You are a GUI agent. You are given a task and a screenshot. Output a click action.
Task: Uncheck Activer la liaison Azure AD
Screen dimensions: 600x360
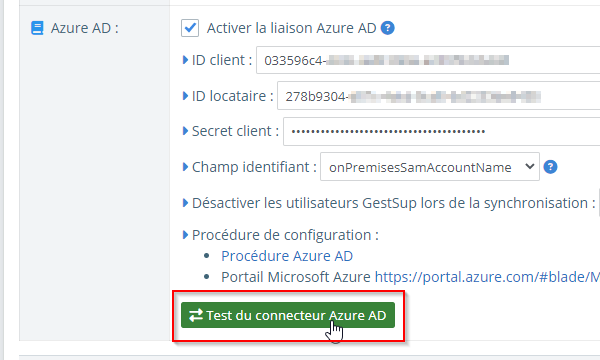(x=190, y=28)
